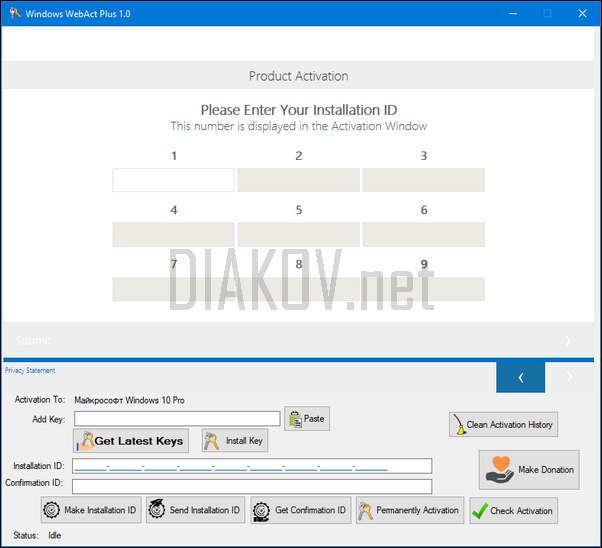
Task: Click the forward chevron next to back button
Action: click(569, 377)
